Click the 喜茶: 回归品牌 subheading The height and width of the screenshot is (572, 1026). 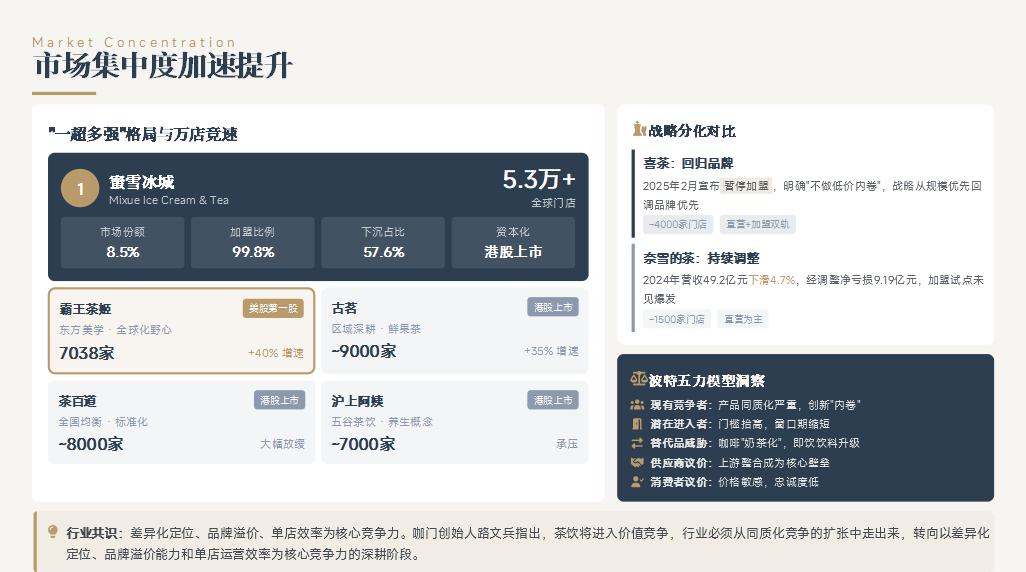[688, 163]
